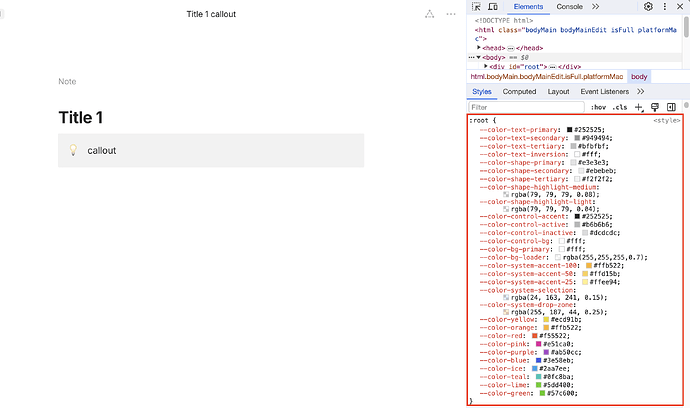Expand the head element node
This screenshot has width=690, height=408.
(x=479, y=47)
